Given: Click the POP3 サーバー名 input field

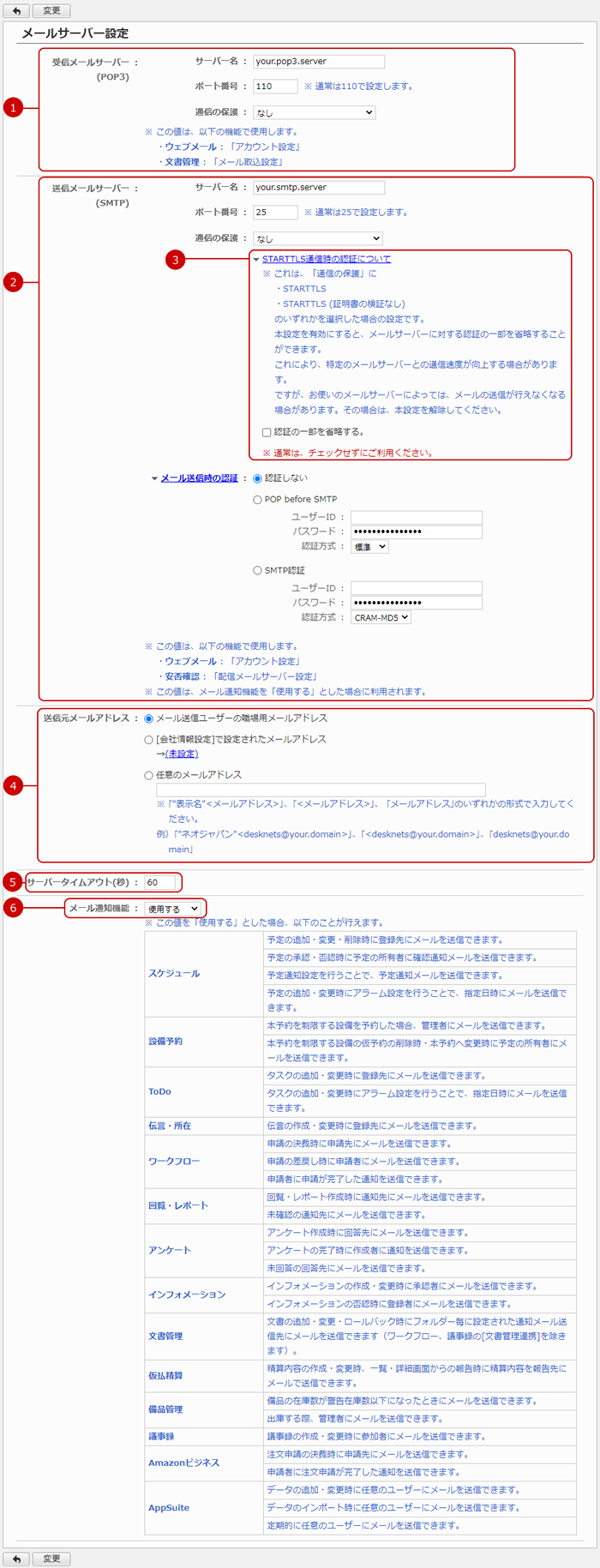Looking at the screenshot, I should click(x=319, y=62).
